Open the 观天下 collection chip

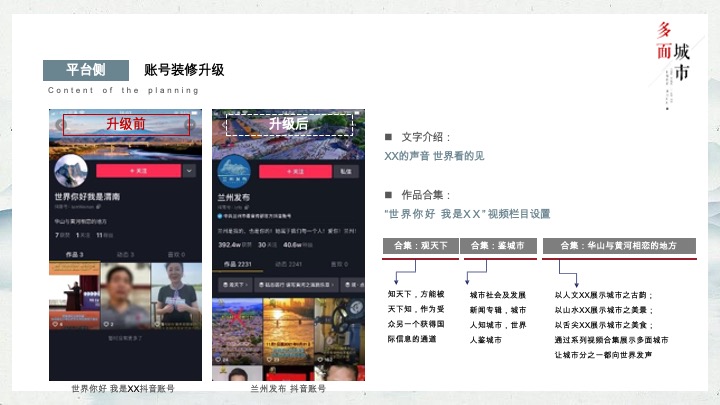click(236, 285)
